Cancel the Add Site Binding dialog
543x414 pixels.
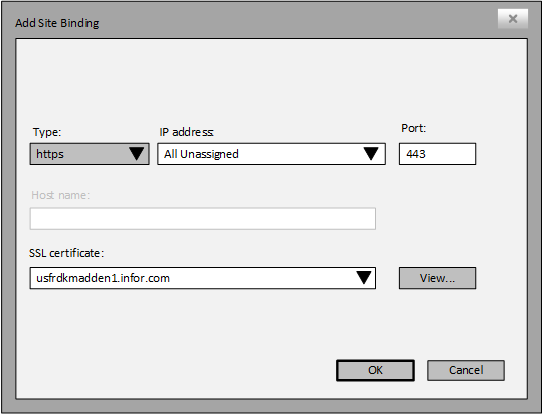coord(466,370)
